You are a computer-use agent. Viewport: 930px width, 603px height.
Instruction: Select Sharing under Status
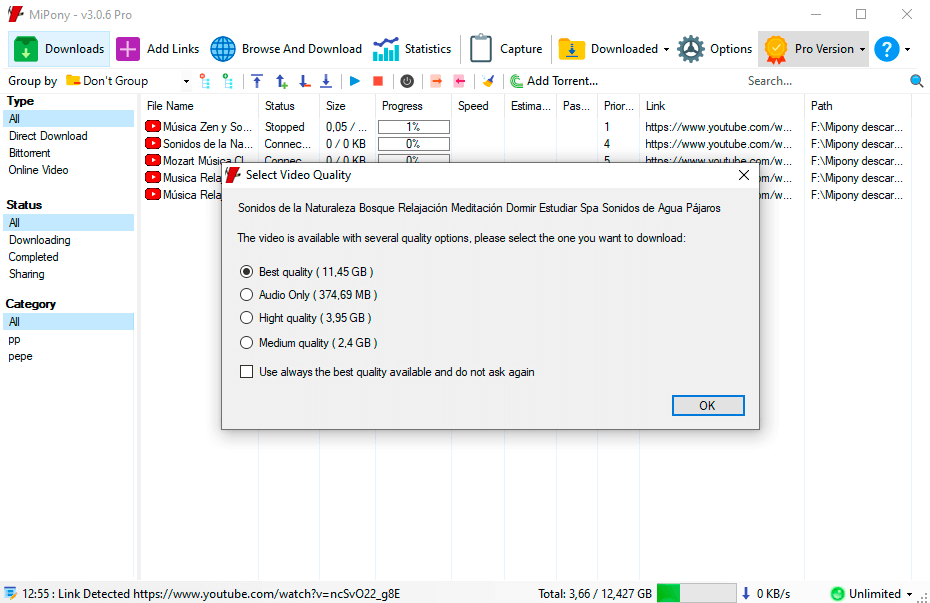click(27, 274)
